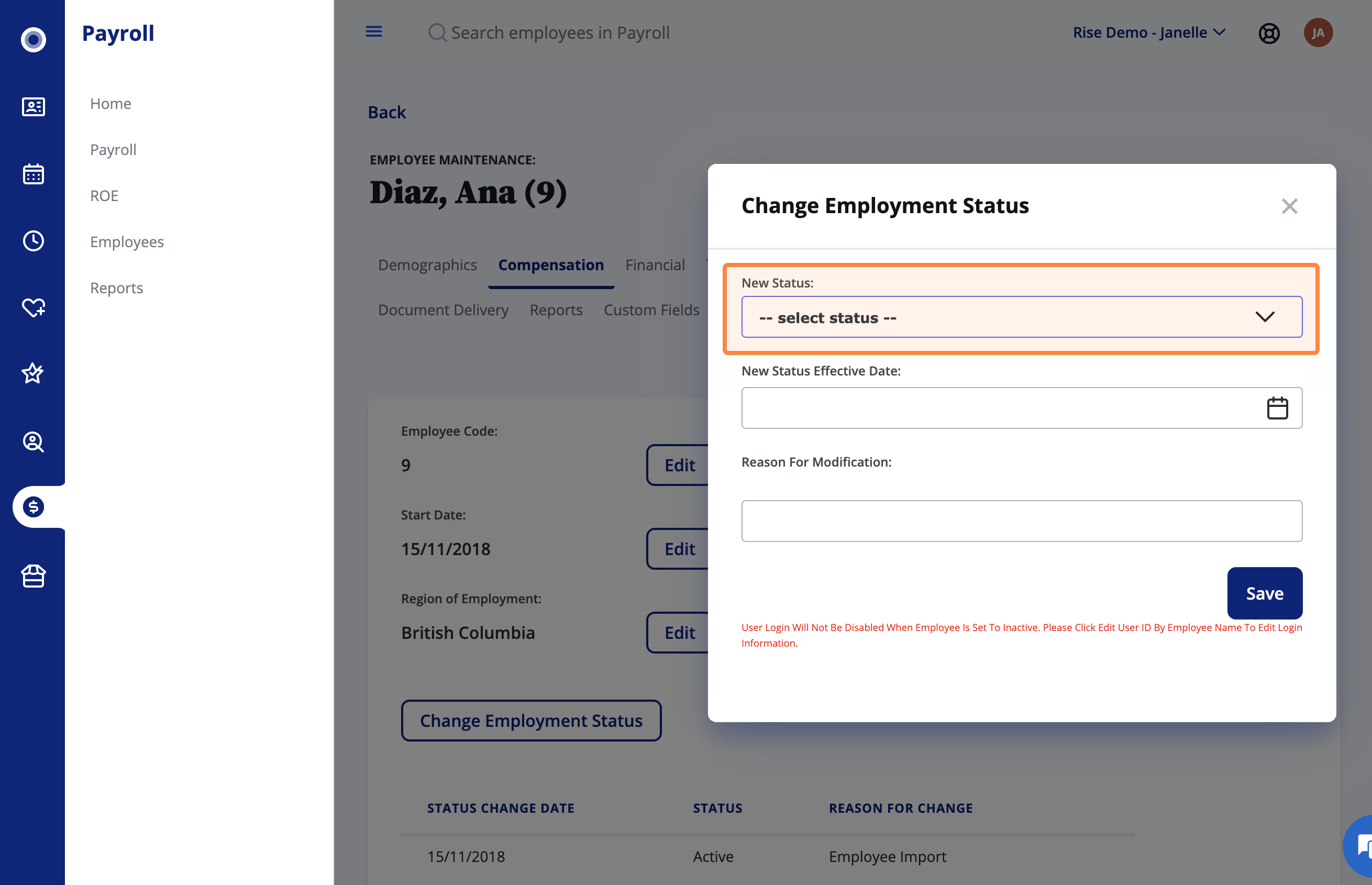Open the JA user avatar
The image size is (1372, 885).
pos(1318,33)
